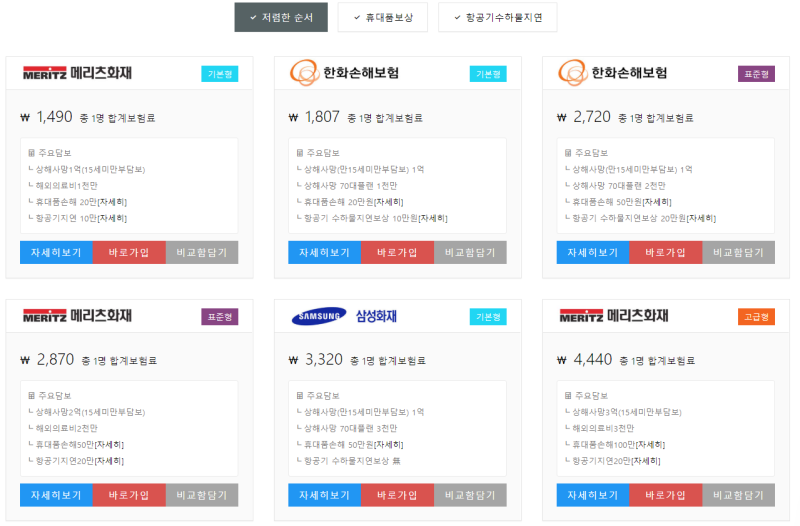Click 해외의료비2천만 on Meritz 2,870 card
Image resolution: width=800 pixels, height=526 pixels.
coord(66,429)
